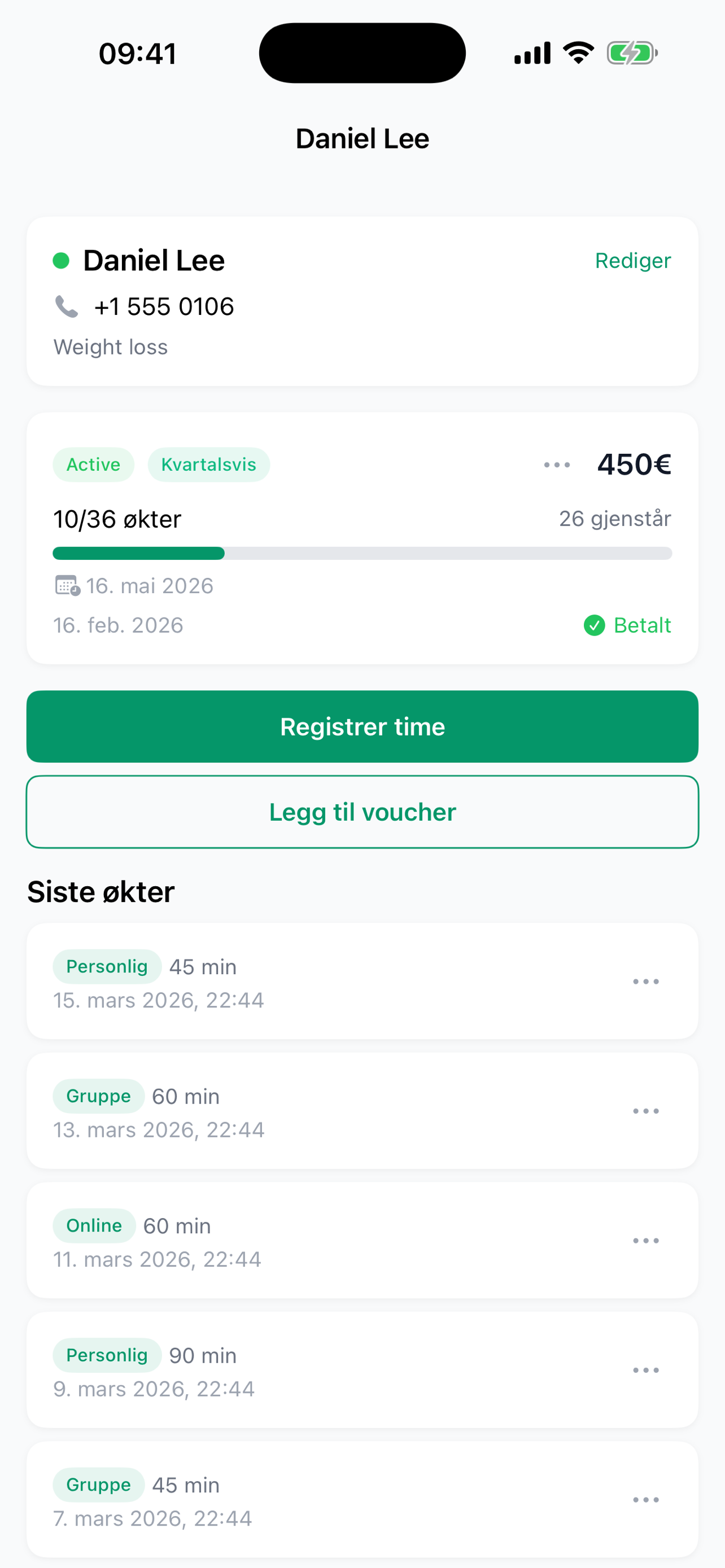The width and height of the screenshot is (725, 1568).
Task: Open options for 11. mars Online session
Action: point(645,1241)
